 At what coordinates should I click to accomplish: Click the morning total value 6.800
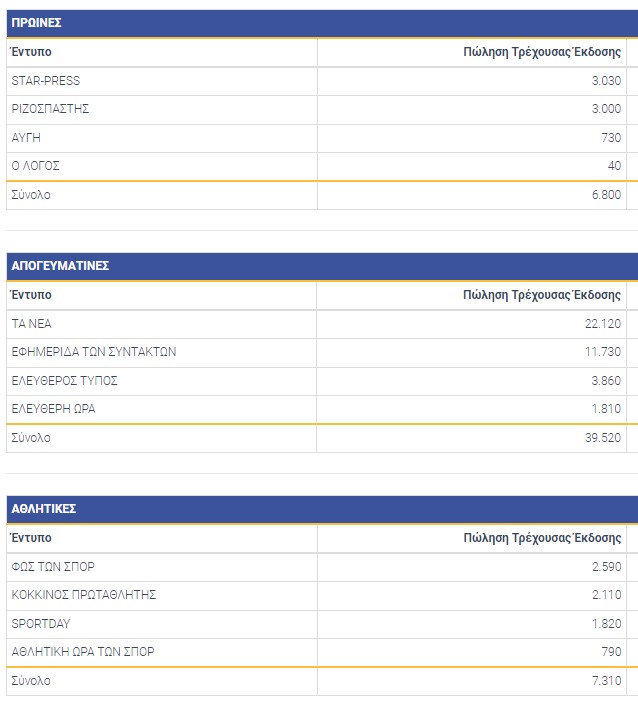(606, 195)
